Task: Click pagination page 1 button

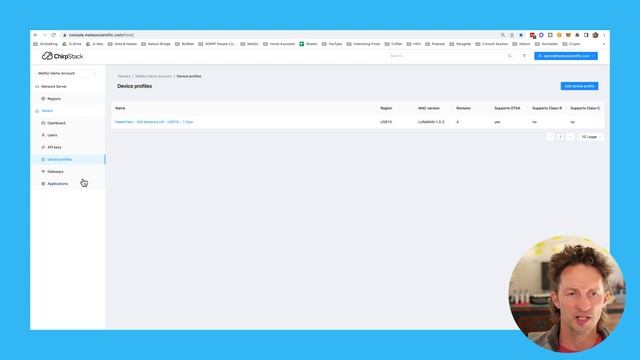Action: tap(560, 137)
